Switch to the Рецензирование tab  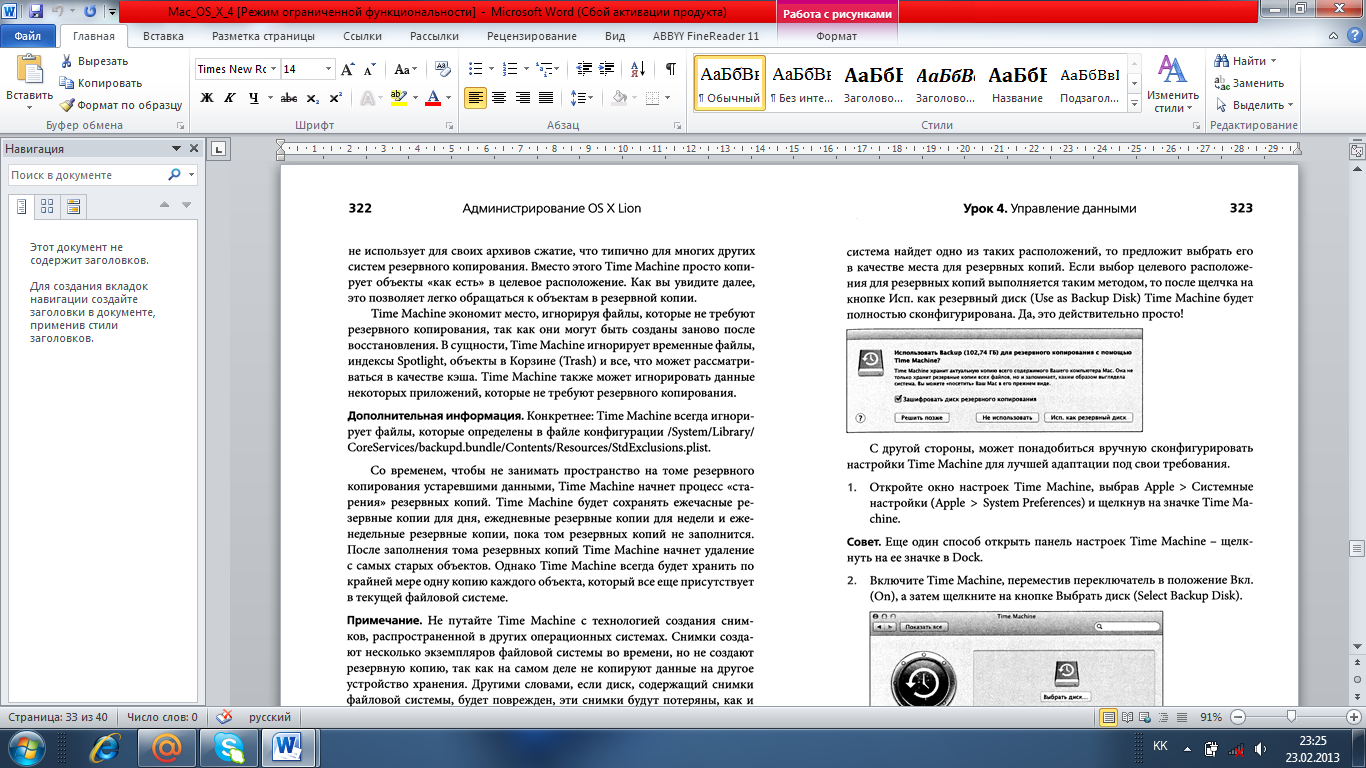click(x=530, y=36)
